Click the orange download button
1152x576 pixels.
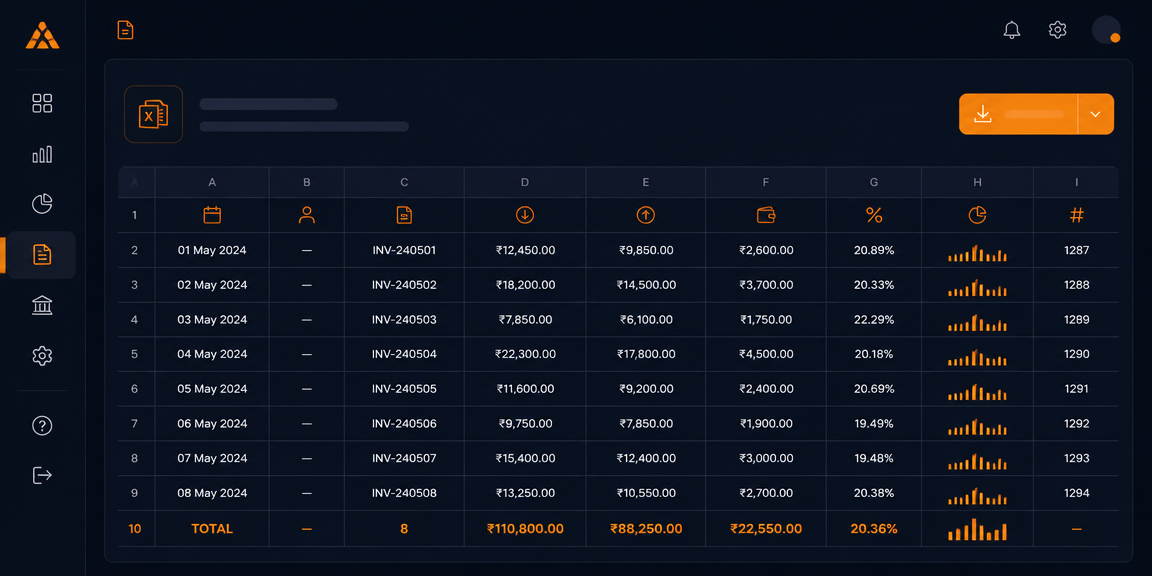tap(1018, 114)
